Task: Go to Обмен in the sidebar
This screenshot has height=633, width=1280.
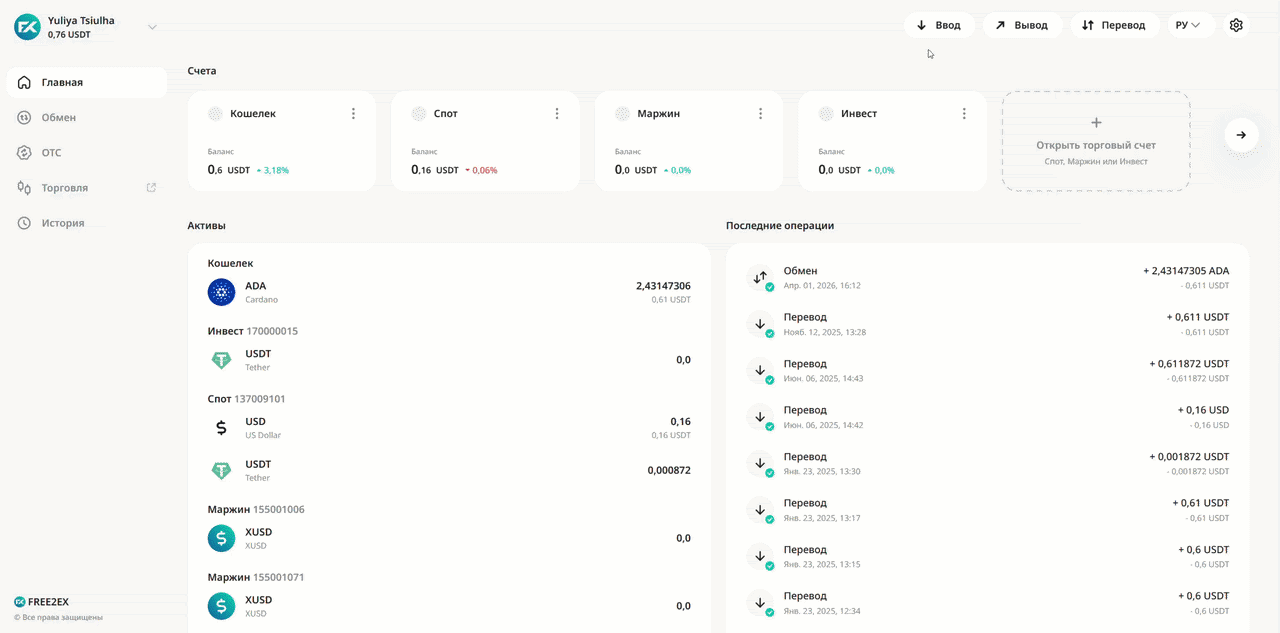Action: click(x=58, y=118)
